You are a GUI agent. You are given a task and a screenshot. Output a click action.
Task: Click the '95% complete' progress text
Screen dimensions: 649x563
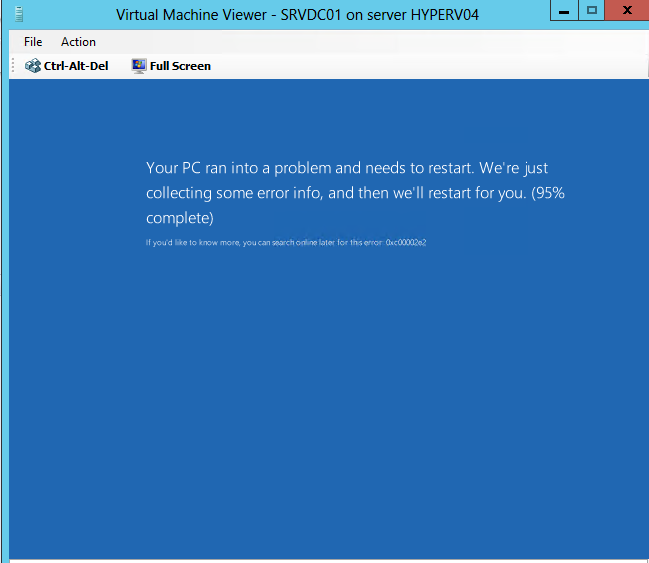(355, 205)
